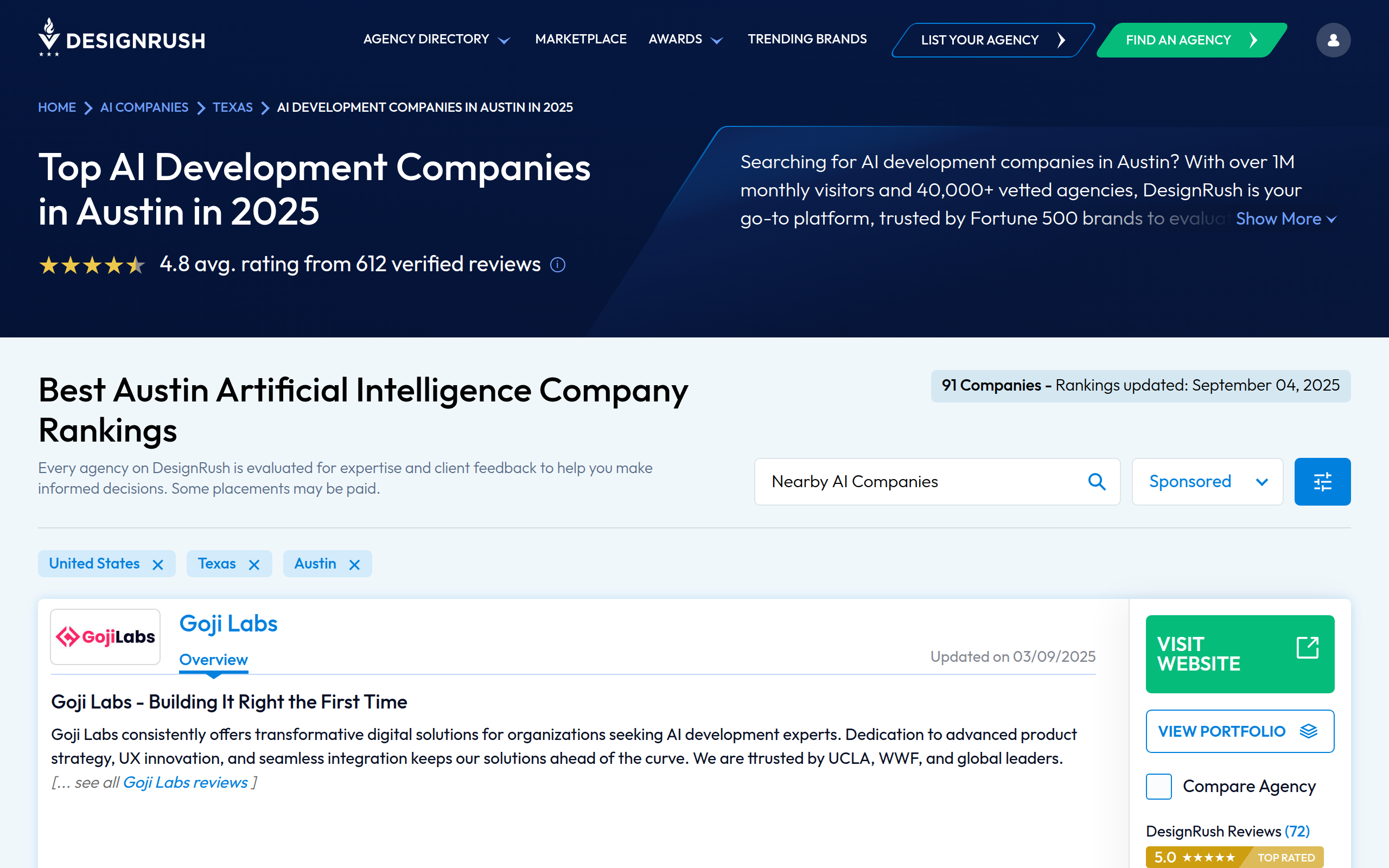1389x868 pixels.
Task: Open the user account profile icon
Action: click(x=1333, y=40)
